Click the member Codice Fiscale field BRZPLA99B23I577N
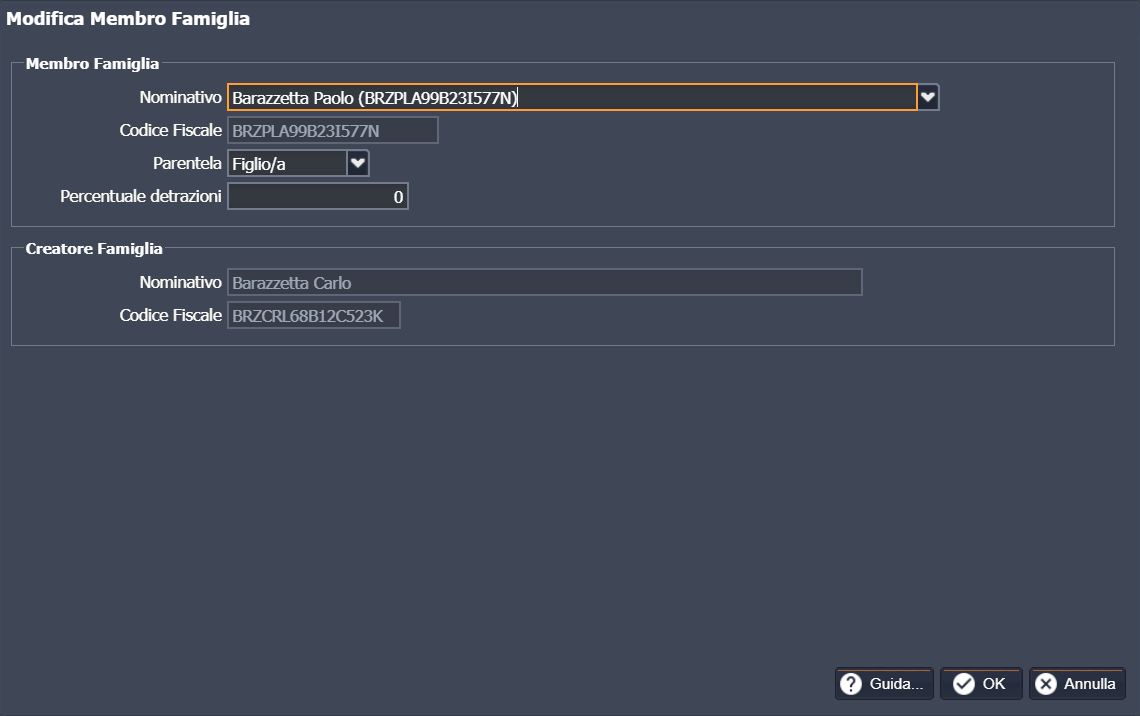The width and height of the screenshot is (1140, 716). [332, 130]
